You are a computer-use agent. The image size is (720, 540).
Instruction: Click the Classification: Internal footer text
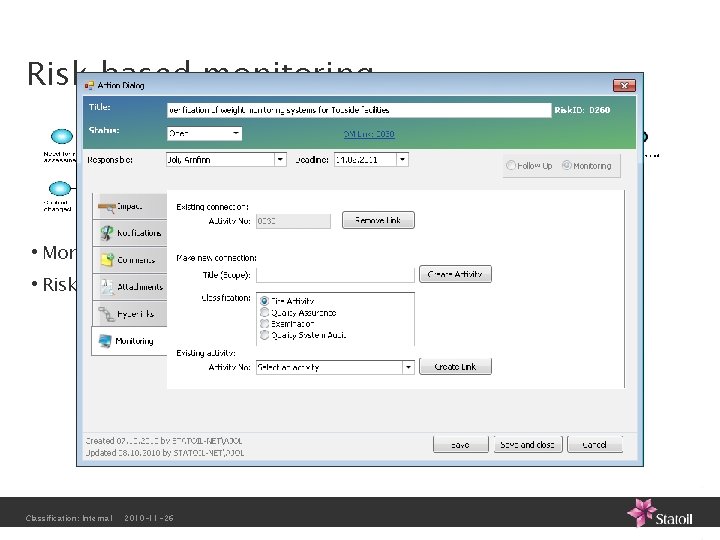pyautogui.click(x=69, y=518)
